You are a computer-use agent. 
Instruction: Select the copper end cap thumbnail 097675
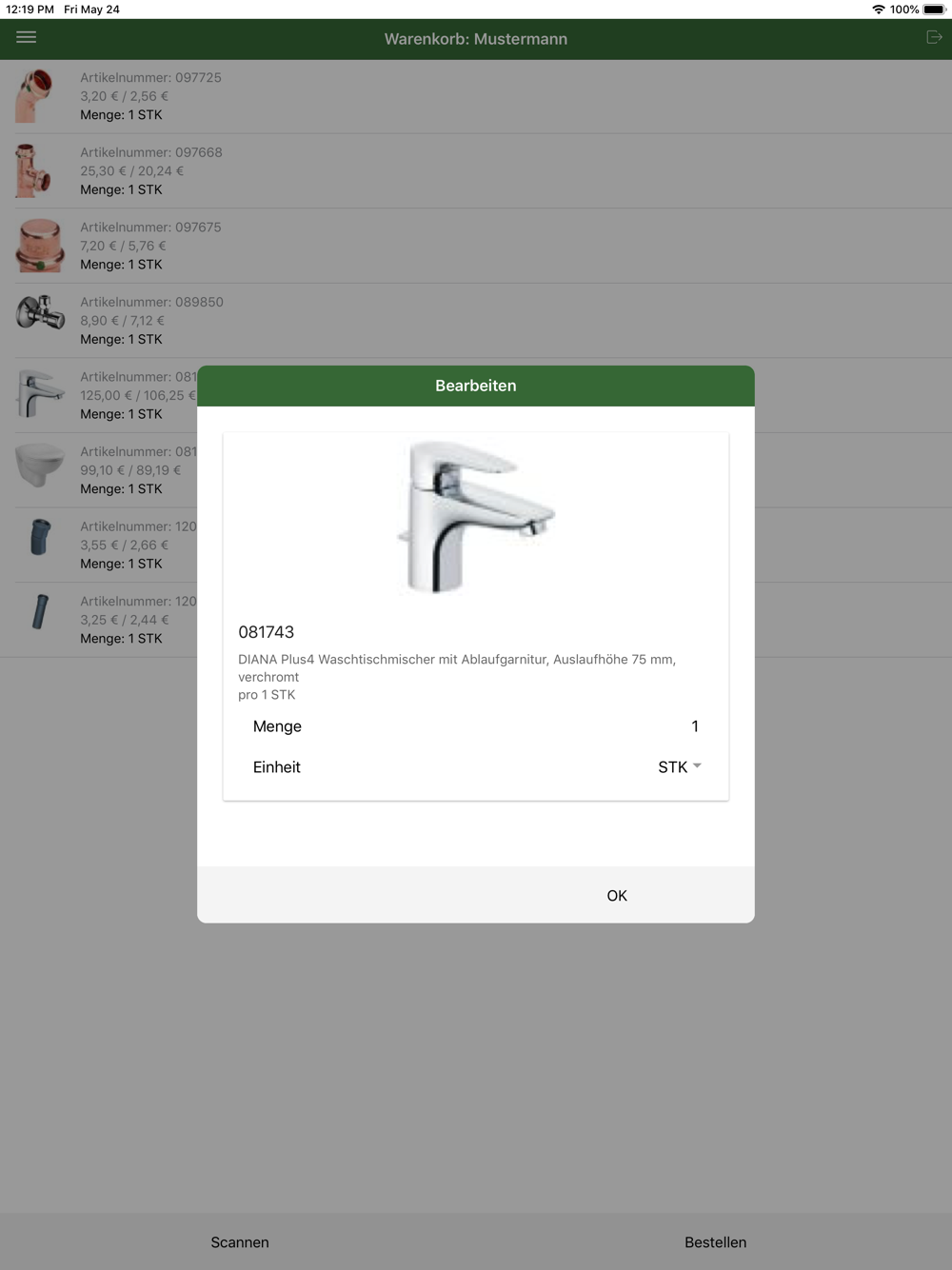[x=40, y=246]
